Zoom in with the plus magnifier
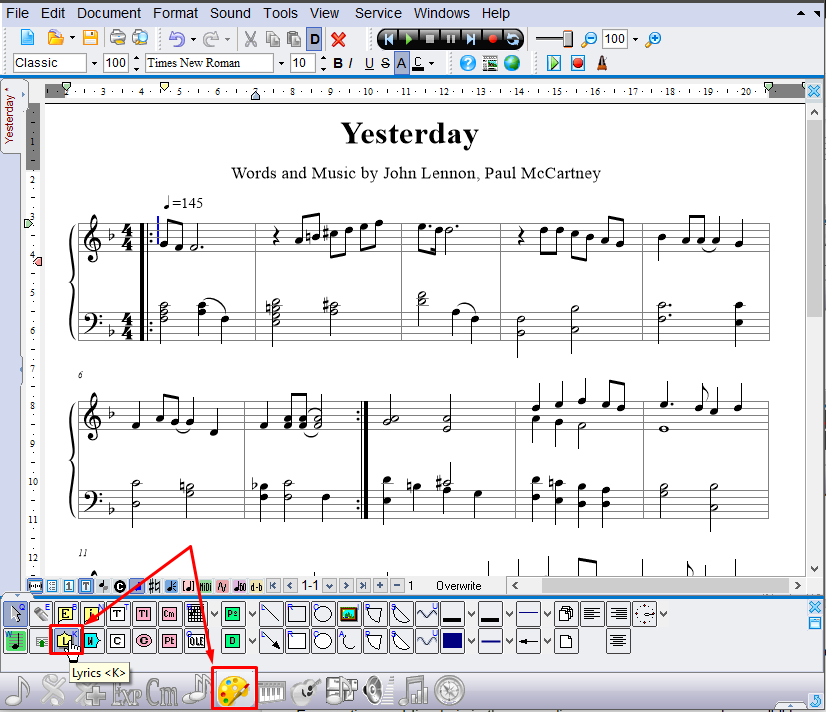Viewport: 826px width, 712px height. (x=653, y=39)
